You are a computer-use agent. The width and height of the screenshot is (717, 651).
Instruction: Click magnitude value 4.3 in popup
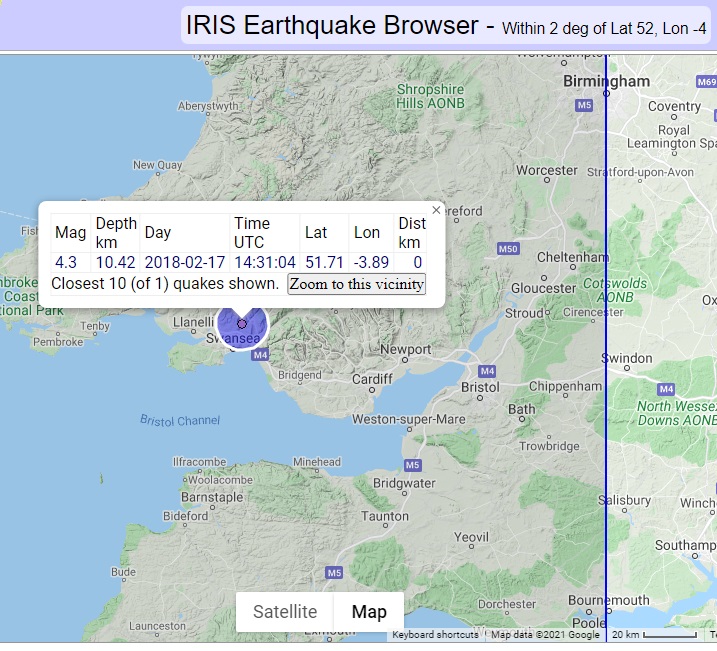[x=66, y=262]
